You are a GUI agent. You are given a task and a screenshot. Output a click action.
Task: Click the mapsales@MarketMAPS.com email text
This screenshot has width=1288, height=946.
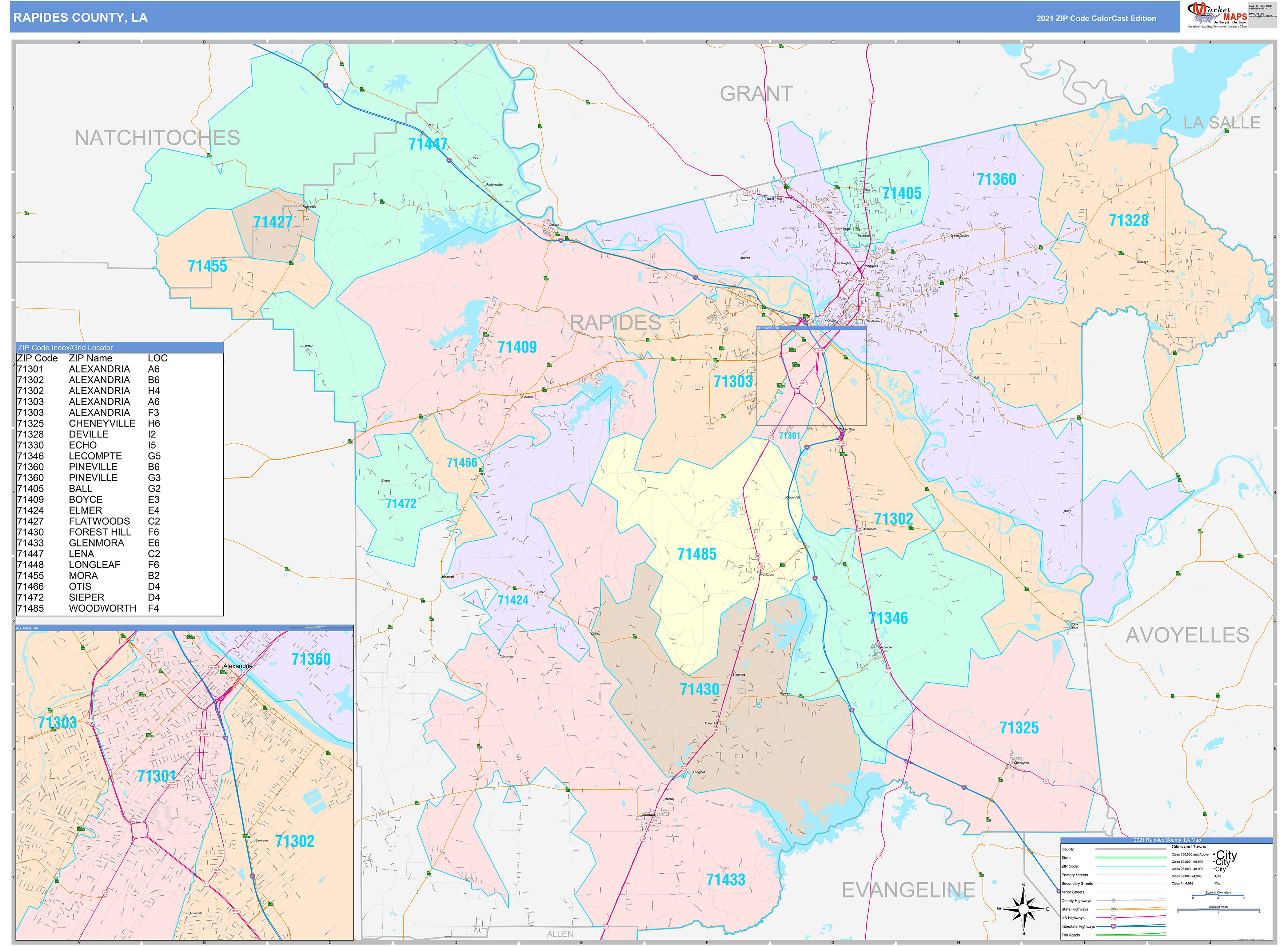coord(1263,17)
